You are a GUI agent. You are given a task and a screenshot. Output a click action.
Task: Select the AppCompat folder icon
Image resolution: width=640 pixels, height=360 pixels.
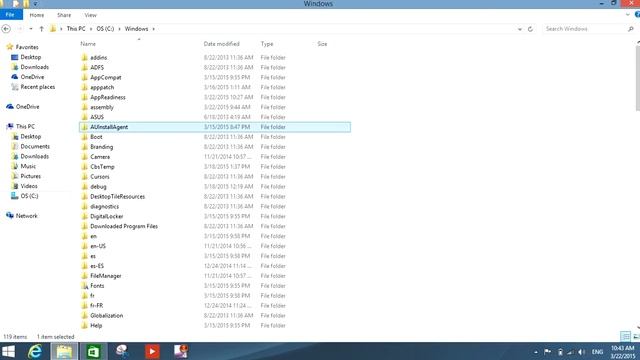click(84, 77)
